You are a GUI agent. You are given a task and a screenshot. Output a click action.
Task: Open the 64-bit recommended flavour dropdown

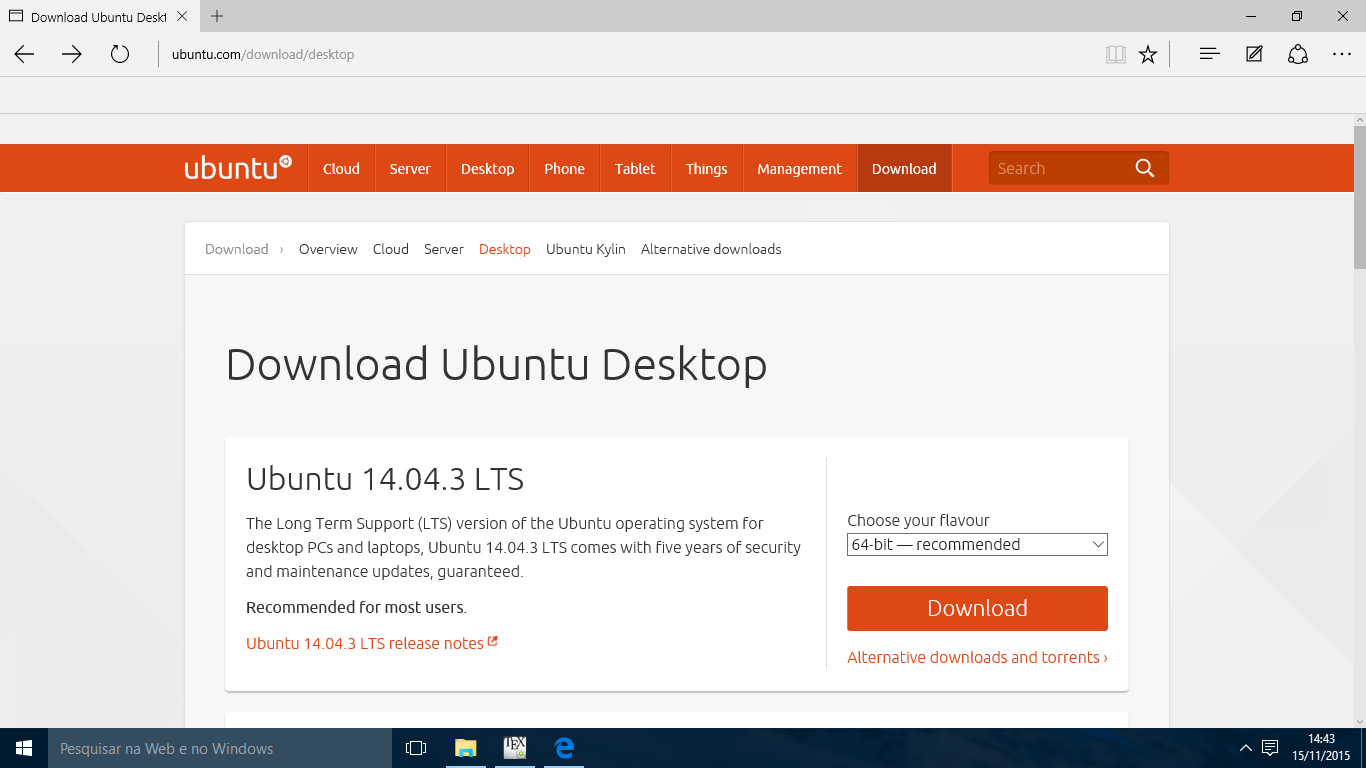977,545
